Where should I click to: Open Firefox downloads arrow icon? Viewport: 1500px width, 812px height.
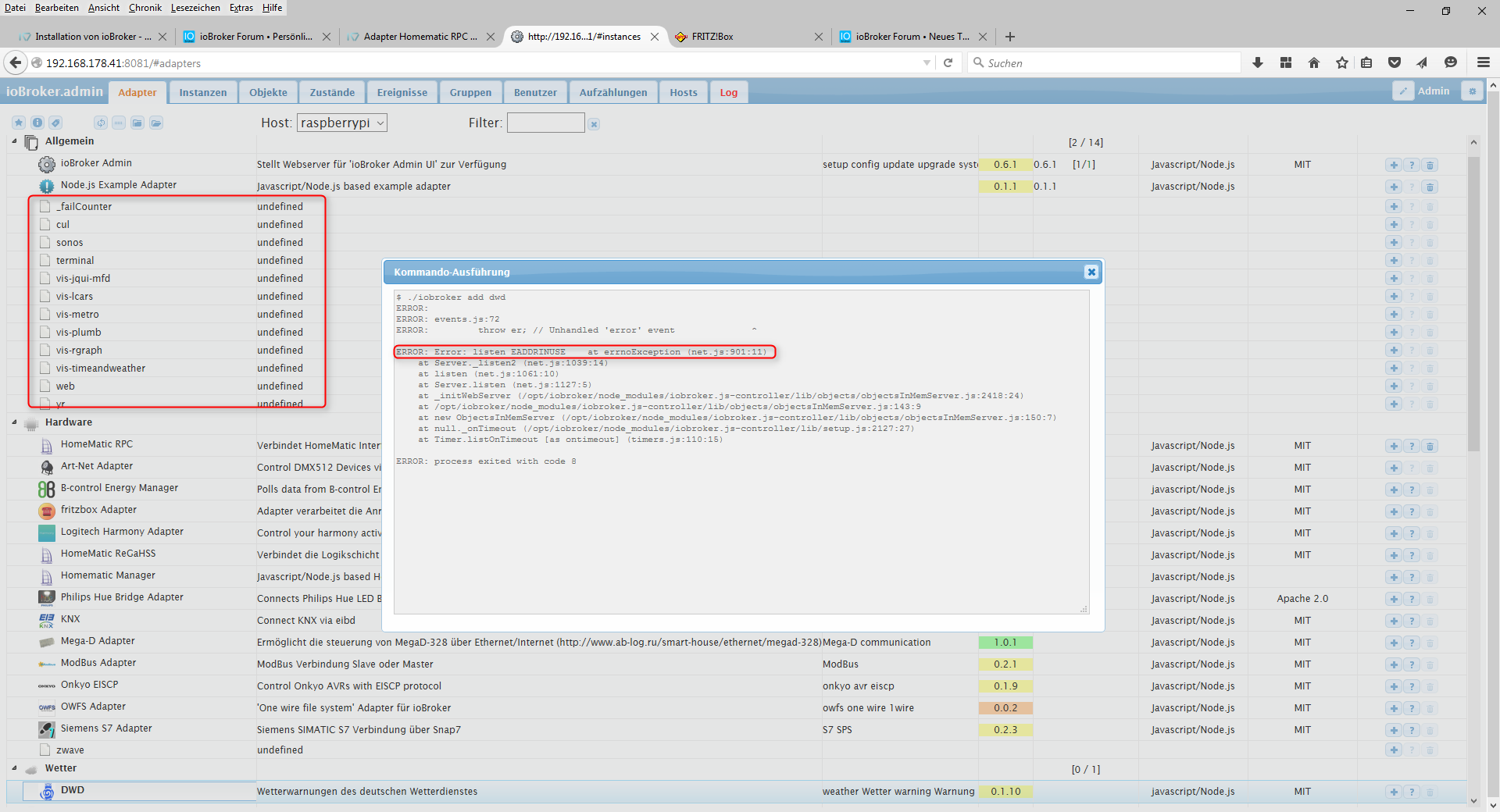pos(1258,62)
